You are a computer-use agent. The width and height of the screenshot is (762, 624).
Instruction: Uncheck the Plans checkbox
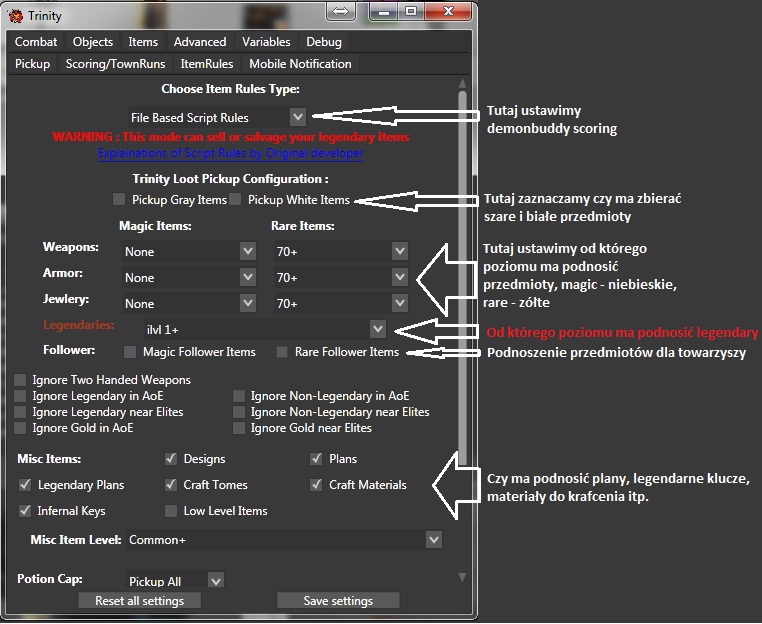click(x=316, y=458)
